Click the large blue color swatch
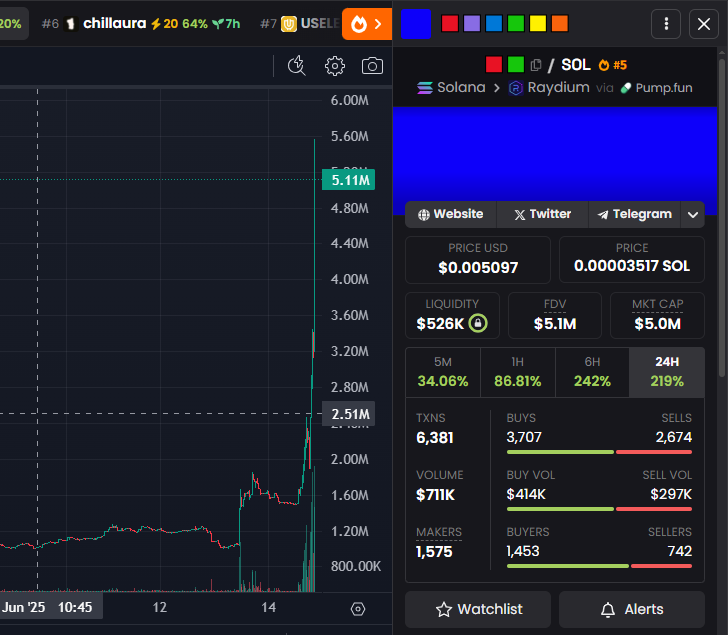The image size is (728, 635). point(416,24)
